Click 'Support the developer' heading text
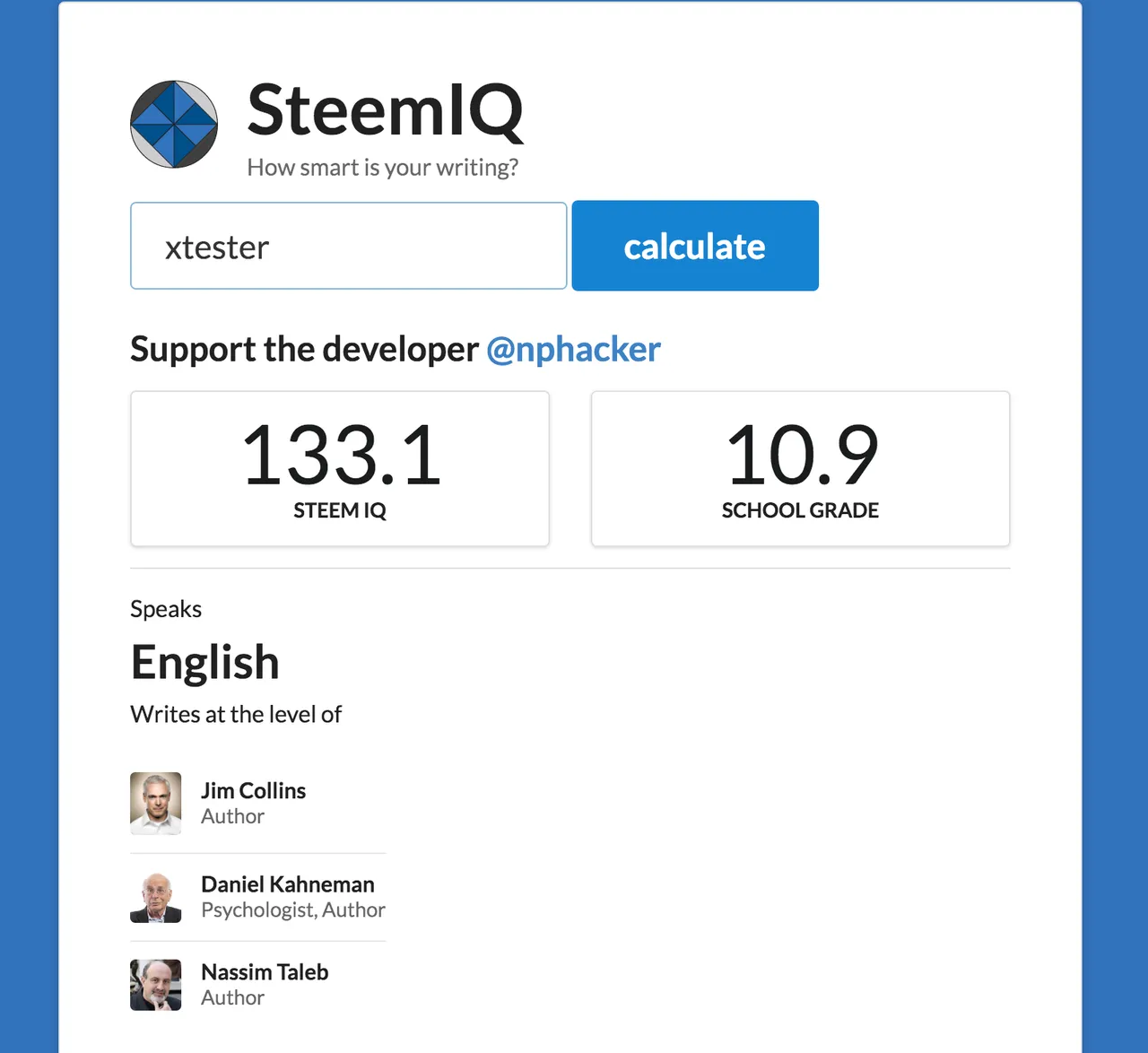Viewport: 1148px width, 1053px height. [x=305, y=349]
